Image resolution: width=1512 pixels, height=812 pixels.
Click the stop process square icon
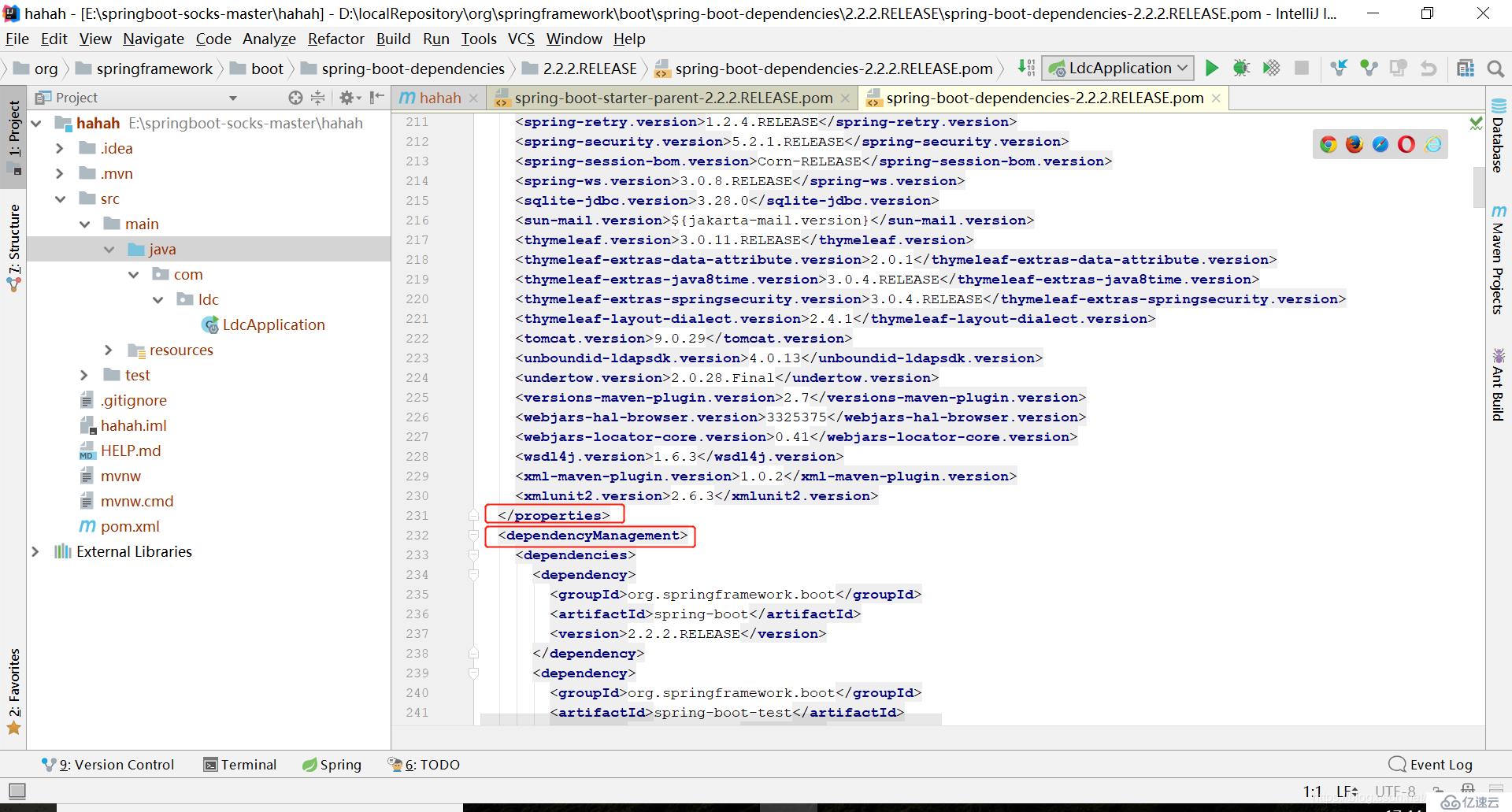tap(1302, 69)
